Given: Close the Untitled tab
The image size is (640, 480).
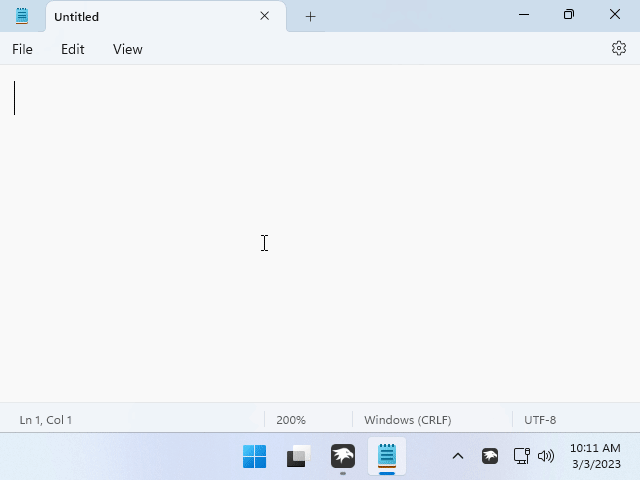Looking at the screenshot, I should [x=265, y=16].
